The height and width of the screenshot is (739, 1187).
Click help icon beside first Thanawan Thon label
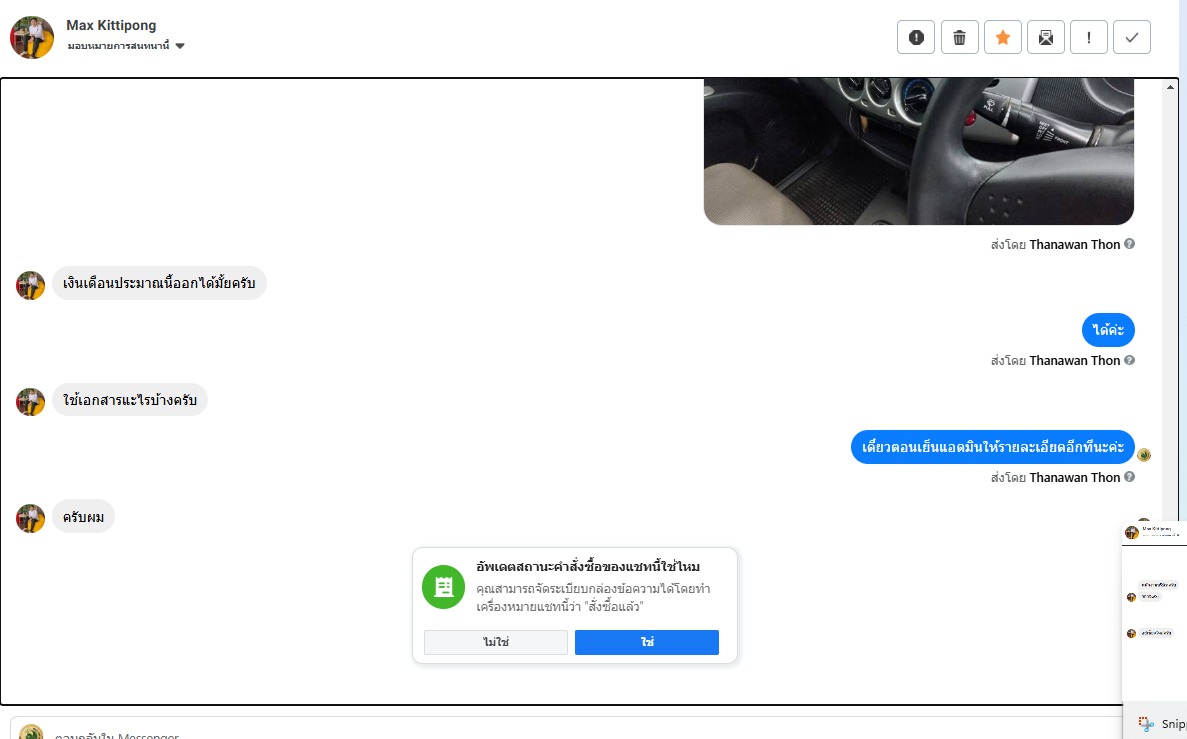coord(1129,244)
